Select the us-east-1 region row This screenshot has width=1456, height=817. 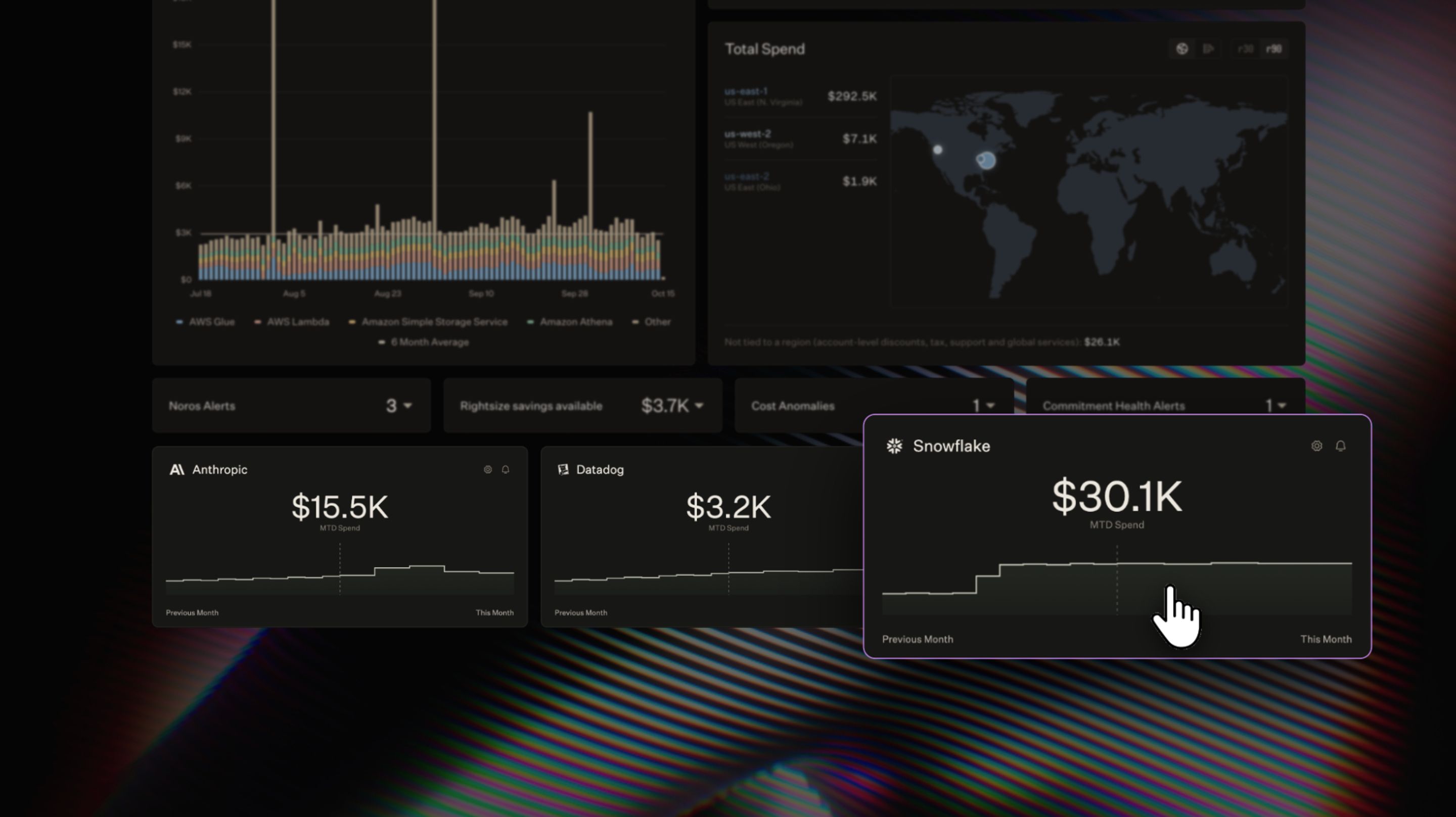tap(800, 96)
